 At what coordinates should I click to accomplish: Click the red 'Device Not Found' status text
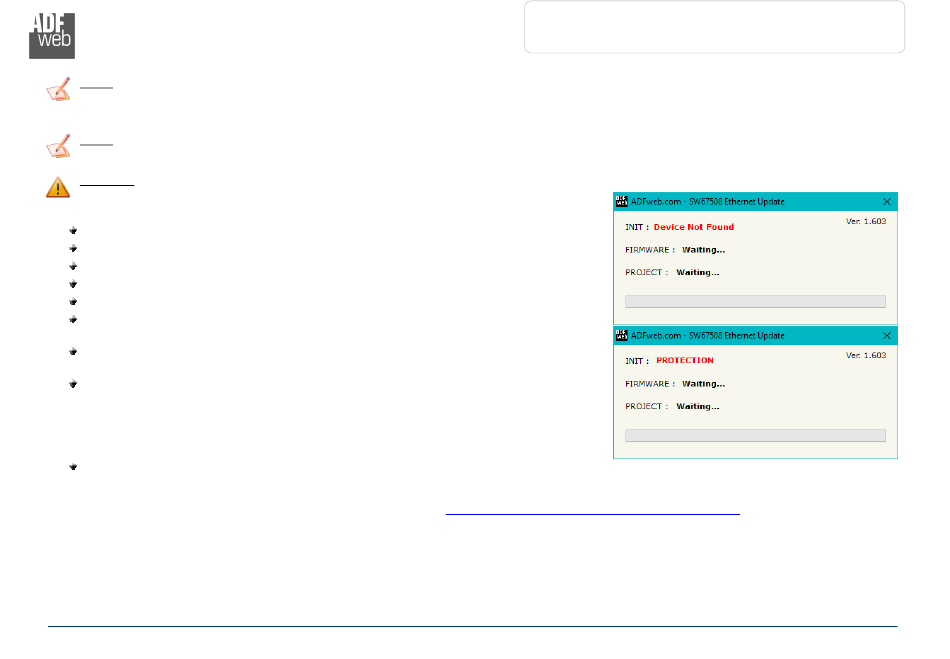click(x=694, y=227)
